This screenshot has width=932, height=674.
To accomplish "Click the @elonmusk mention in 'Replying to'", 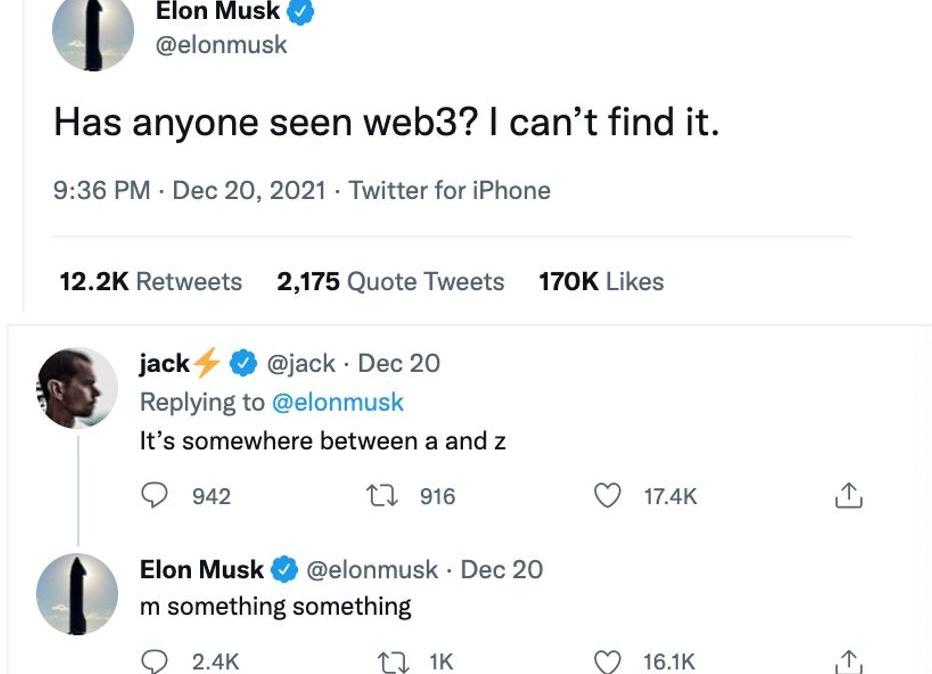I will [x=338, y=402].
